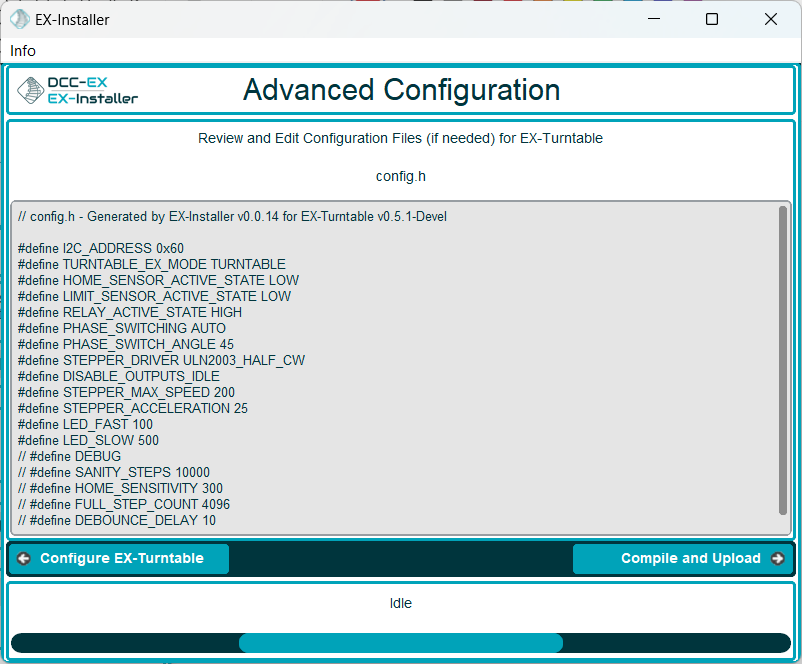802x664 pixels.
Task: Click the config.h filename label
Action: point(400,176)
